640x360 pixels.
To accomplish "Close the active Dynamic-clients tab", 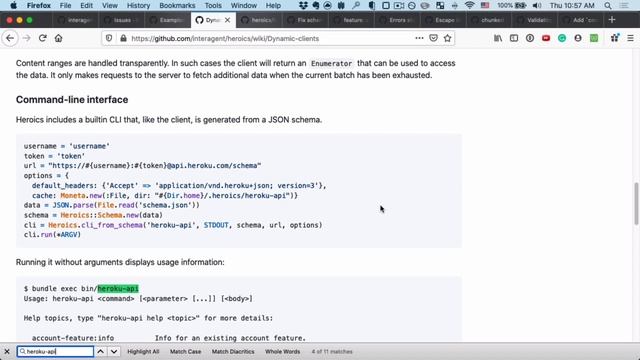I will point(227,20).
